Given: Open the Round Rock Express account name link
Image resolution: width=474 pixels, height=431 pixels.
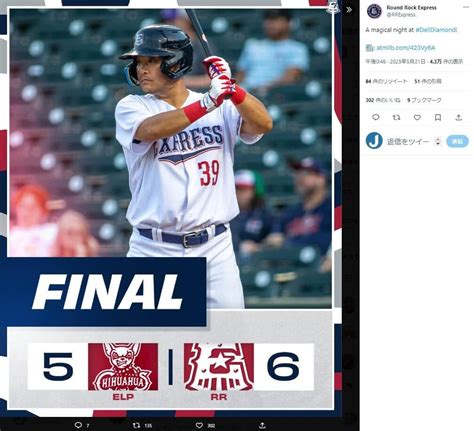Looking at the screenshot, I should pos(411,7).
